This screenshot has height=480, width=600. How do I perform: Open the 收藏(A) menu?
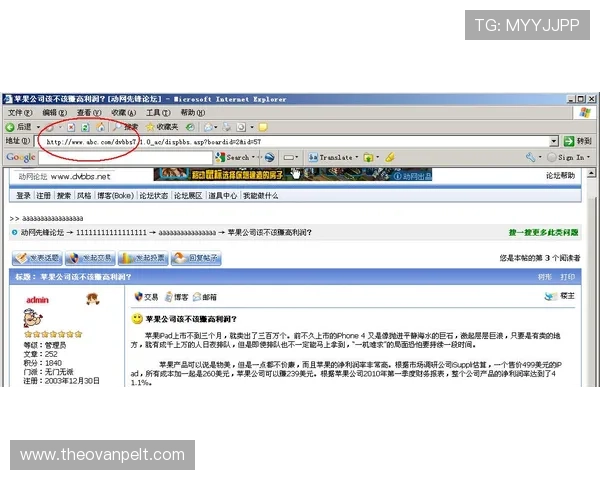[x=123, y=113]
